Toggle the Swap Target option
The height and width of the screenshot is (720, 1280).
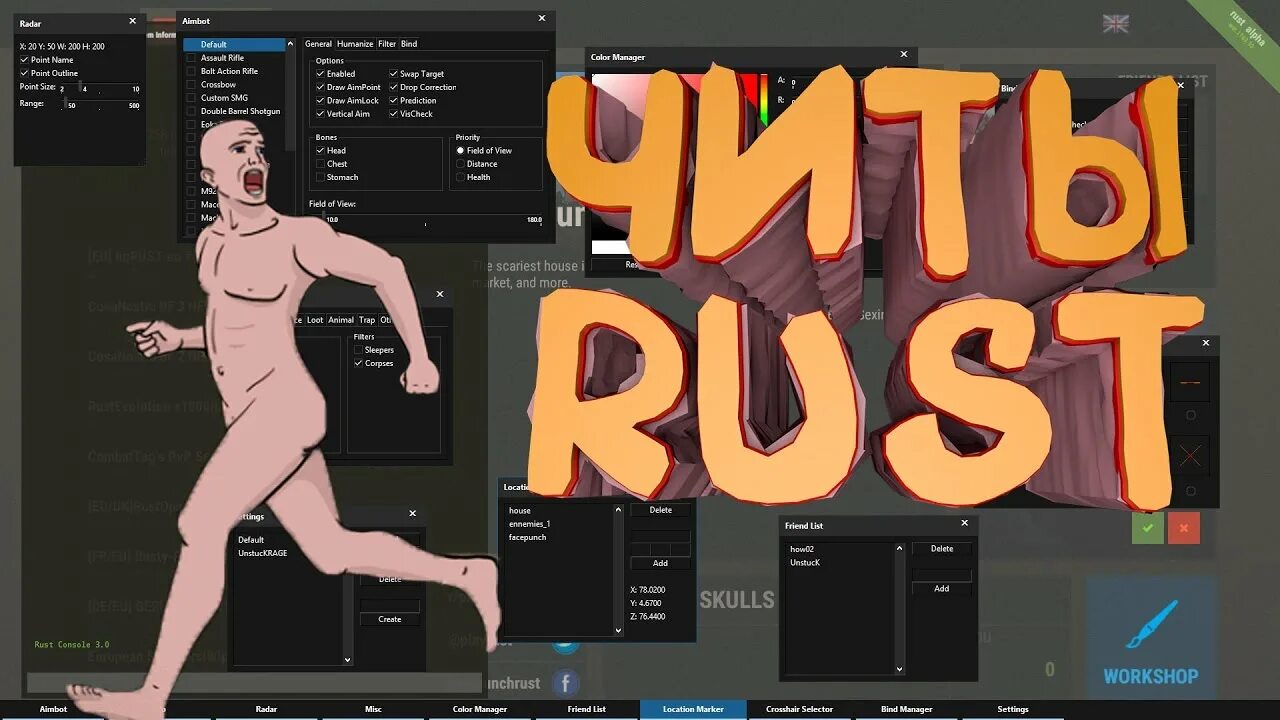pyautogui.click(x=393, y=74)
